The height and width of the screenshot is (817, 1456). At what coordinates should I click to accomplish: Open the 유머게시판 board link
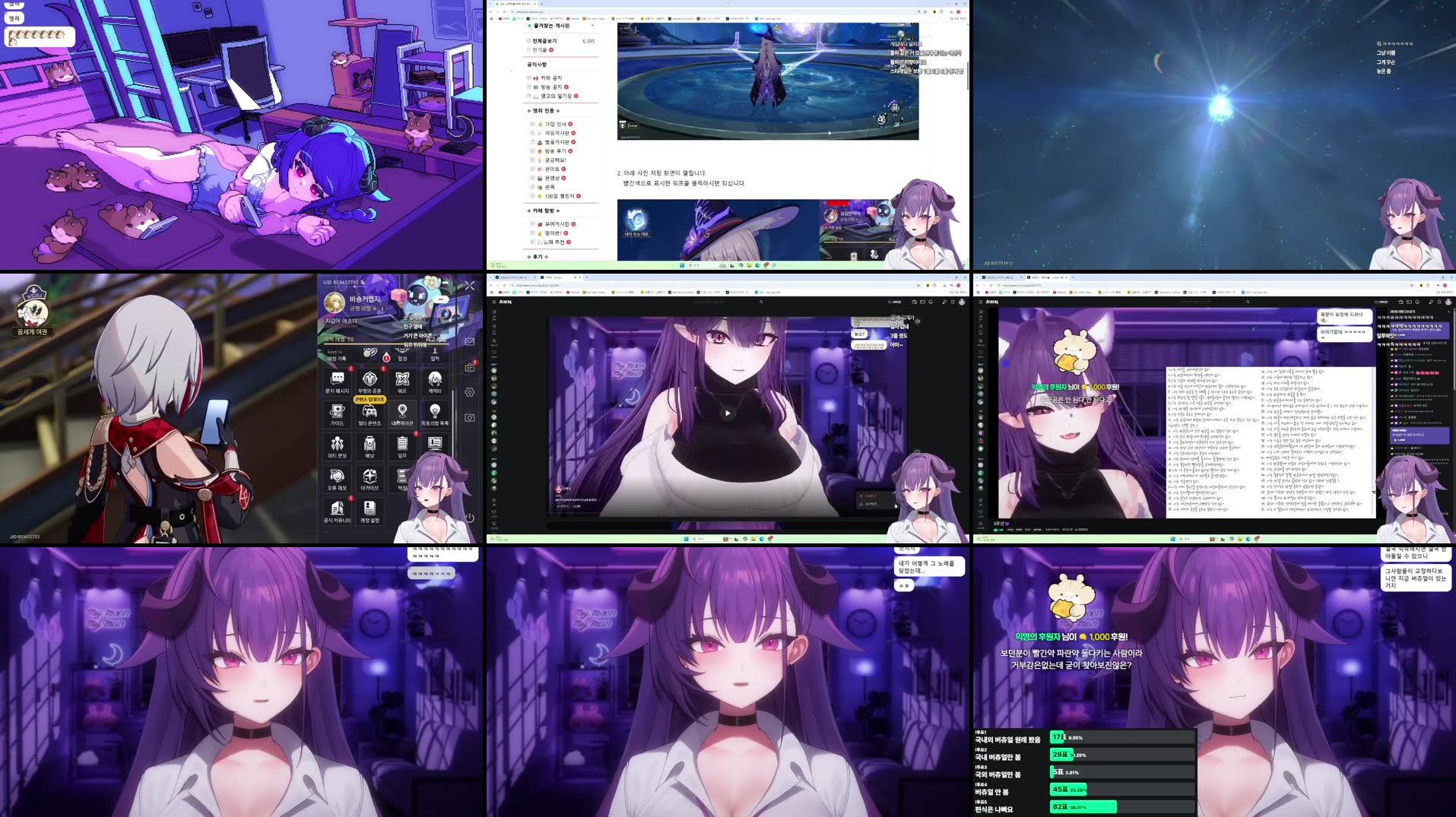pyautogui.click(x=557, y=224)
